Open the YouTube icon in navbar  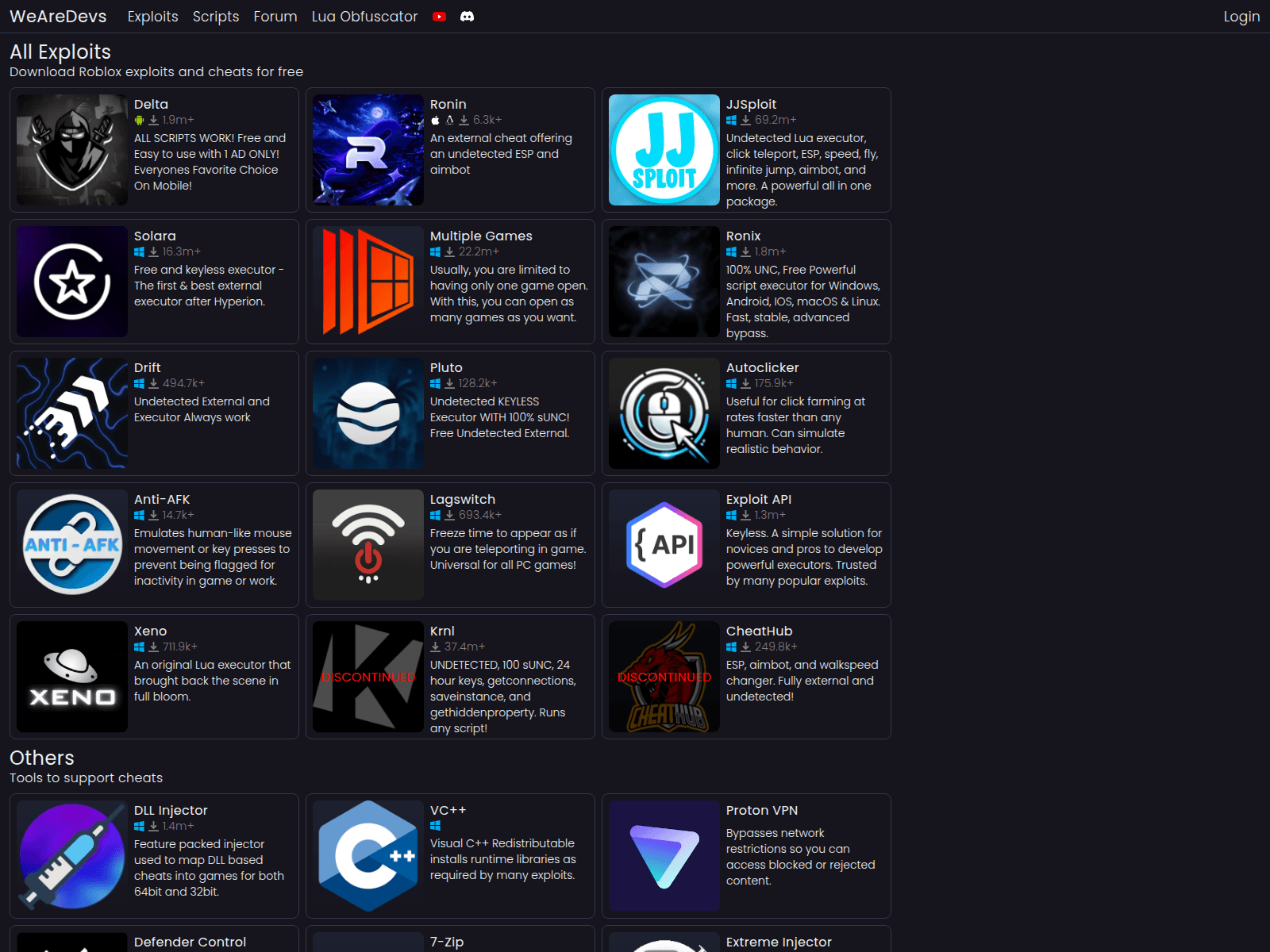click(x=439, y=17)
